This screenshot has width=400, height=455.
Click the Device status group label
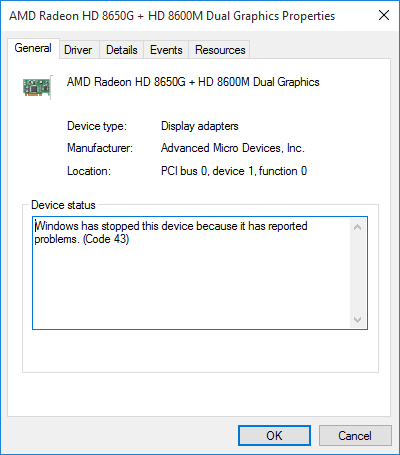click(63, 205)
